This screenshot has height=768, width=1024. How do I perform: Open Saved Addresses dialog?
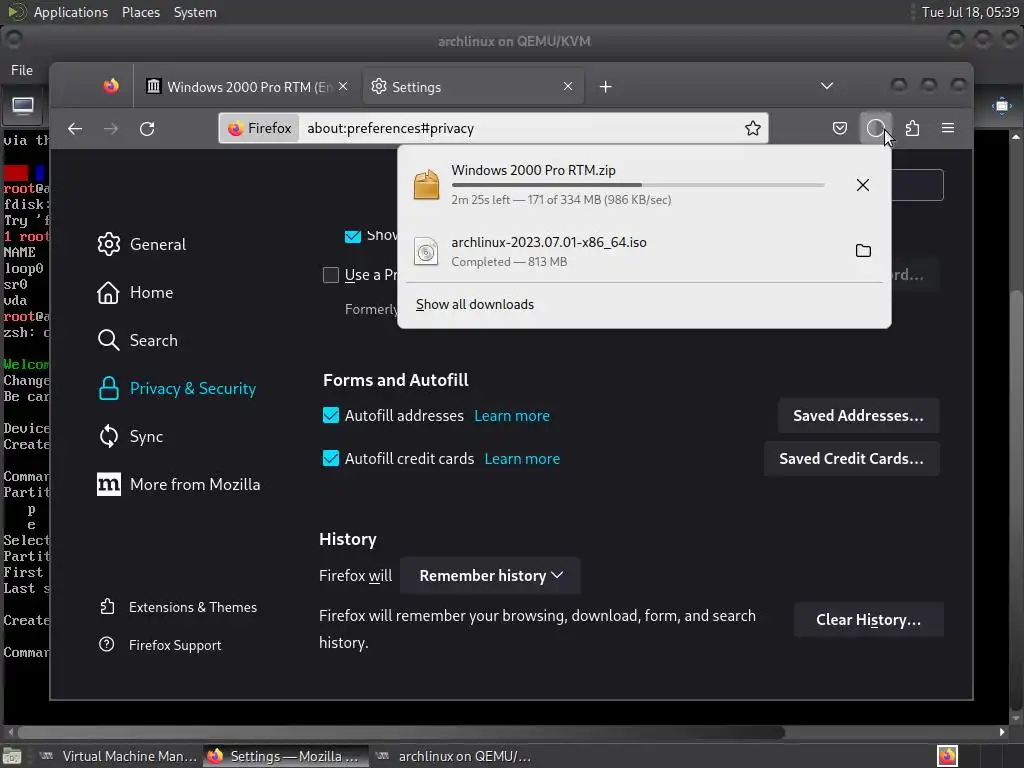858,415
